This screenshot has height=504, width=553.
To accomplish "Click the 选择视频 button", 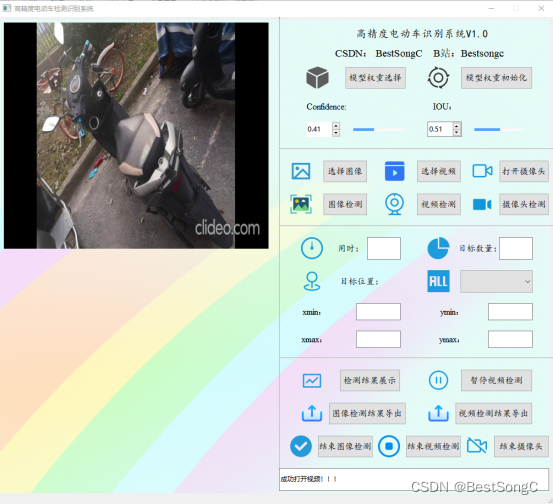I will tap(439, 171).
